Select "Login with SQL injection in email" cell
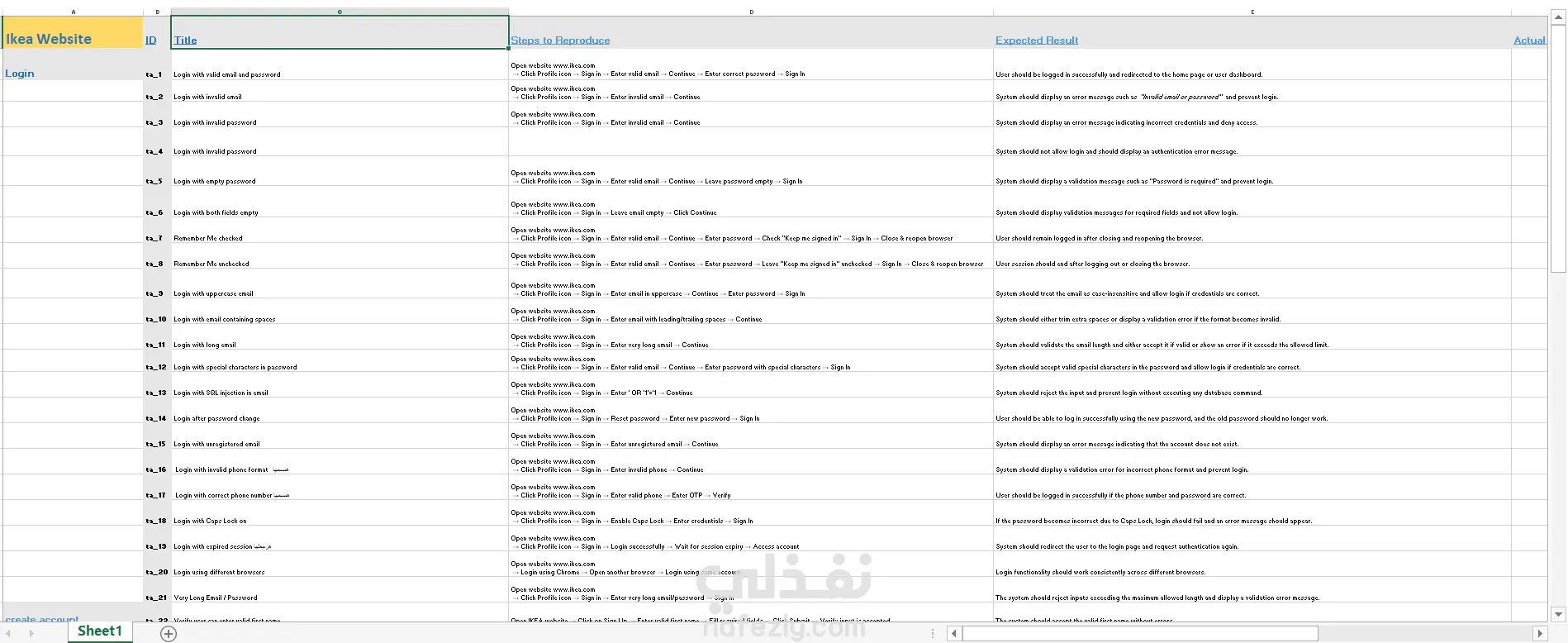The image size is (1568, 643). pyautogui.click(x=340, y=384)
